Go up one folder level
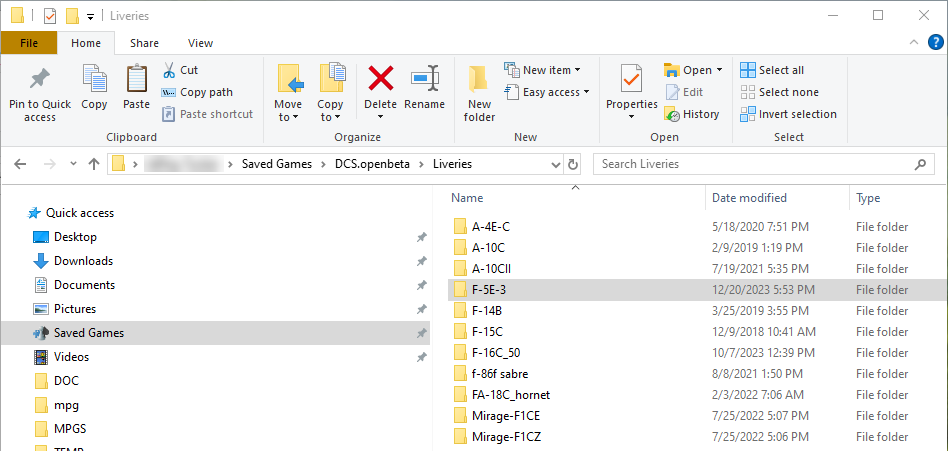Viewport: 948px width, 451px height. click(x=94, y=164)
